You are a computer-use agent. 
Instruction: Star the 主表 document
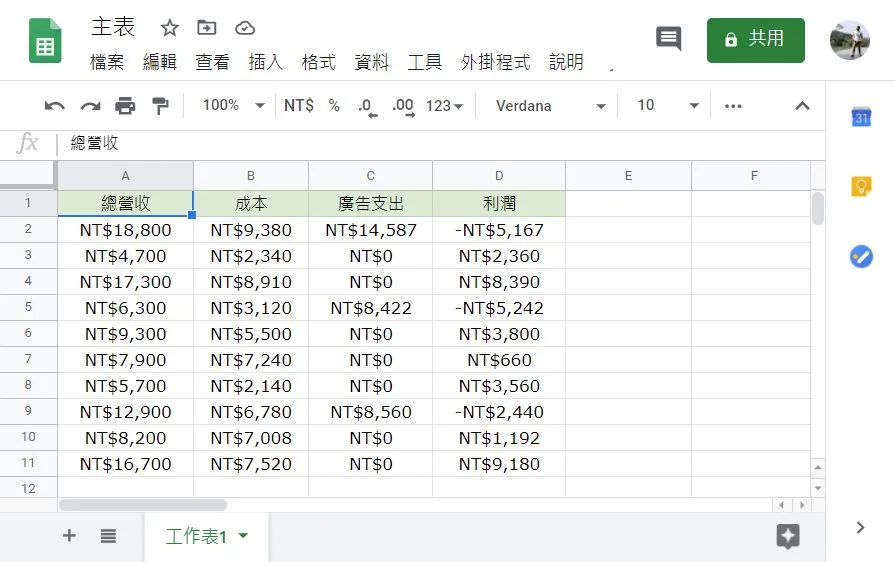pyautogui.click(x=170, y=27)
